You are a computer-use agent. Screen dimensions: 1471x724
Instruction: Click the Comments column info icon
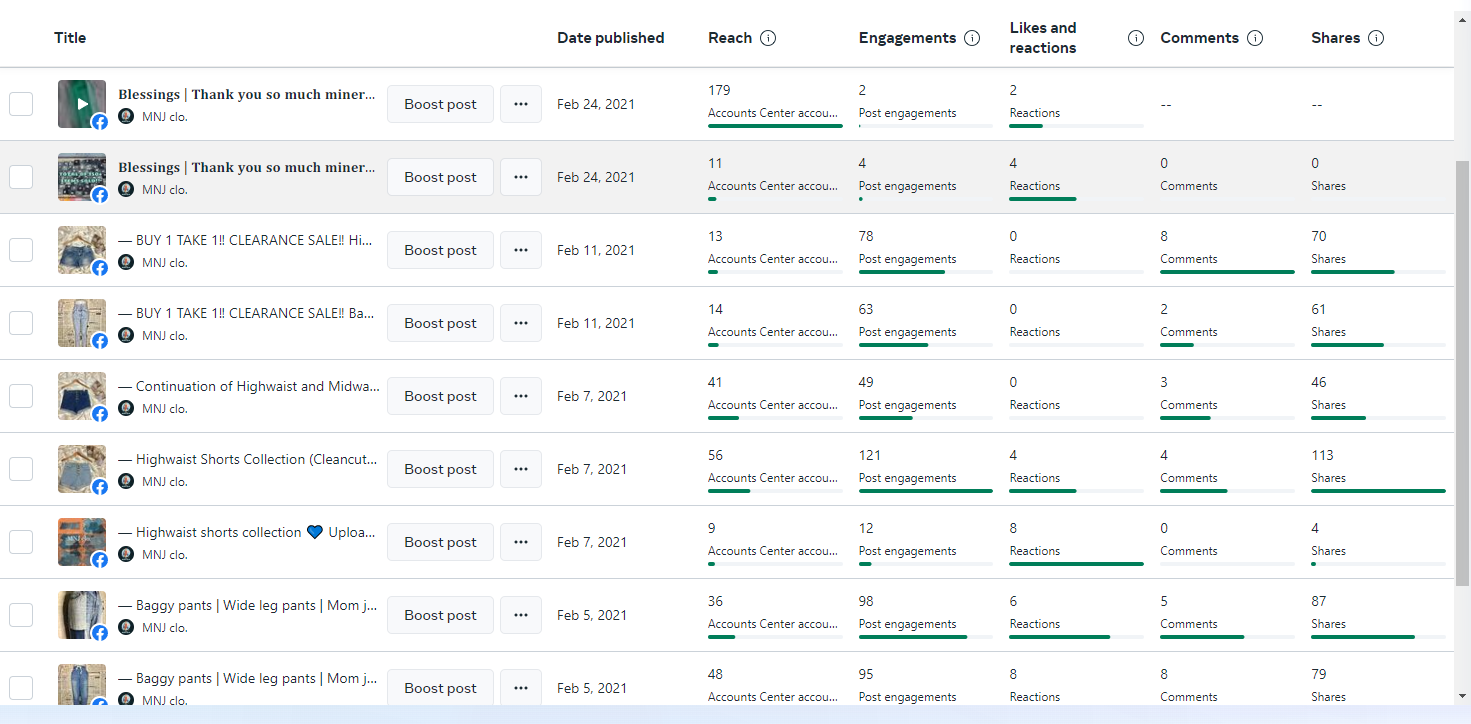coord(1255,38)
